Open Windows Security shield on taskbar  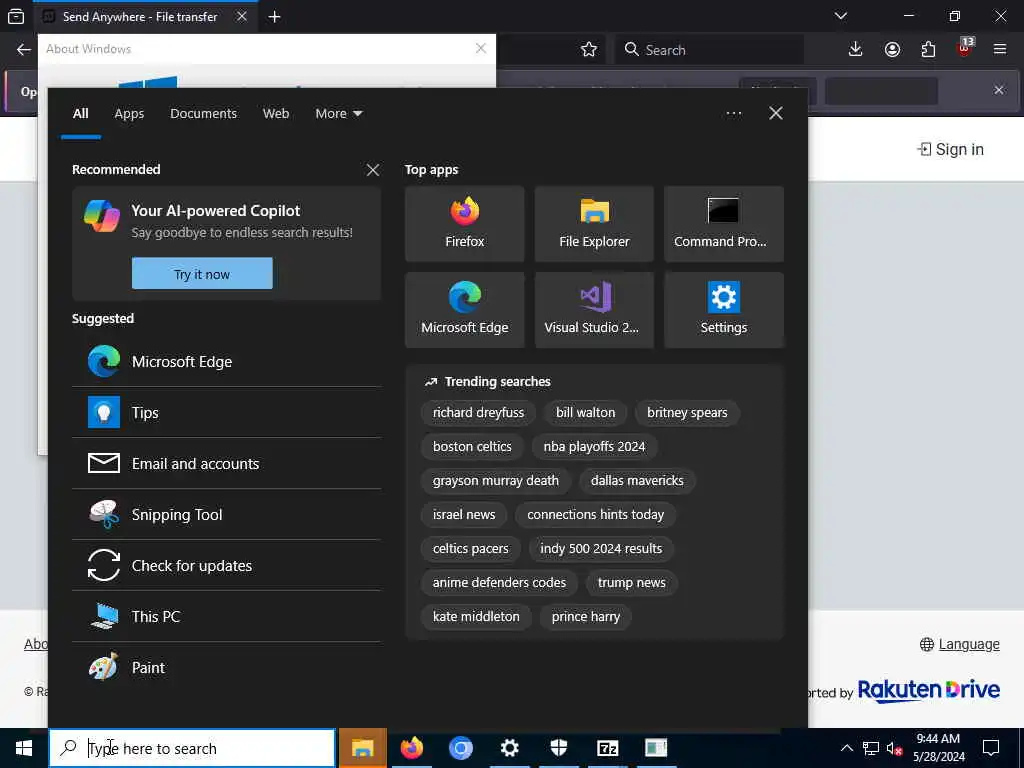pos(558,748)
